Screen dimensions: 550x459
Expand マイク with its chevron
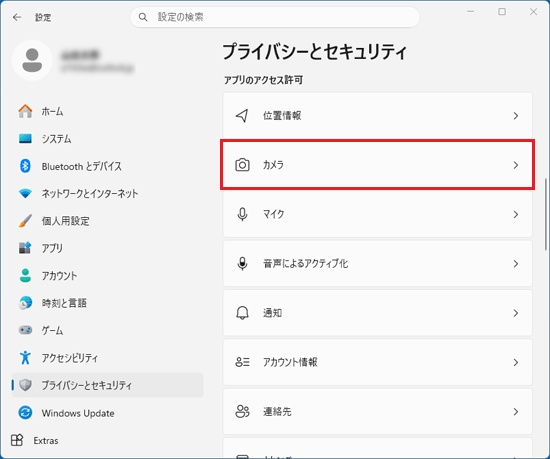pos(516,214)
